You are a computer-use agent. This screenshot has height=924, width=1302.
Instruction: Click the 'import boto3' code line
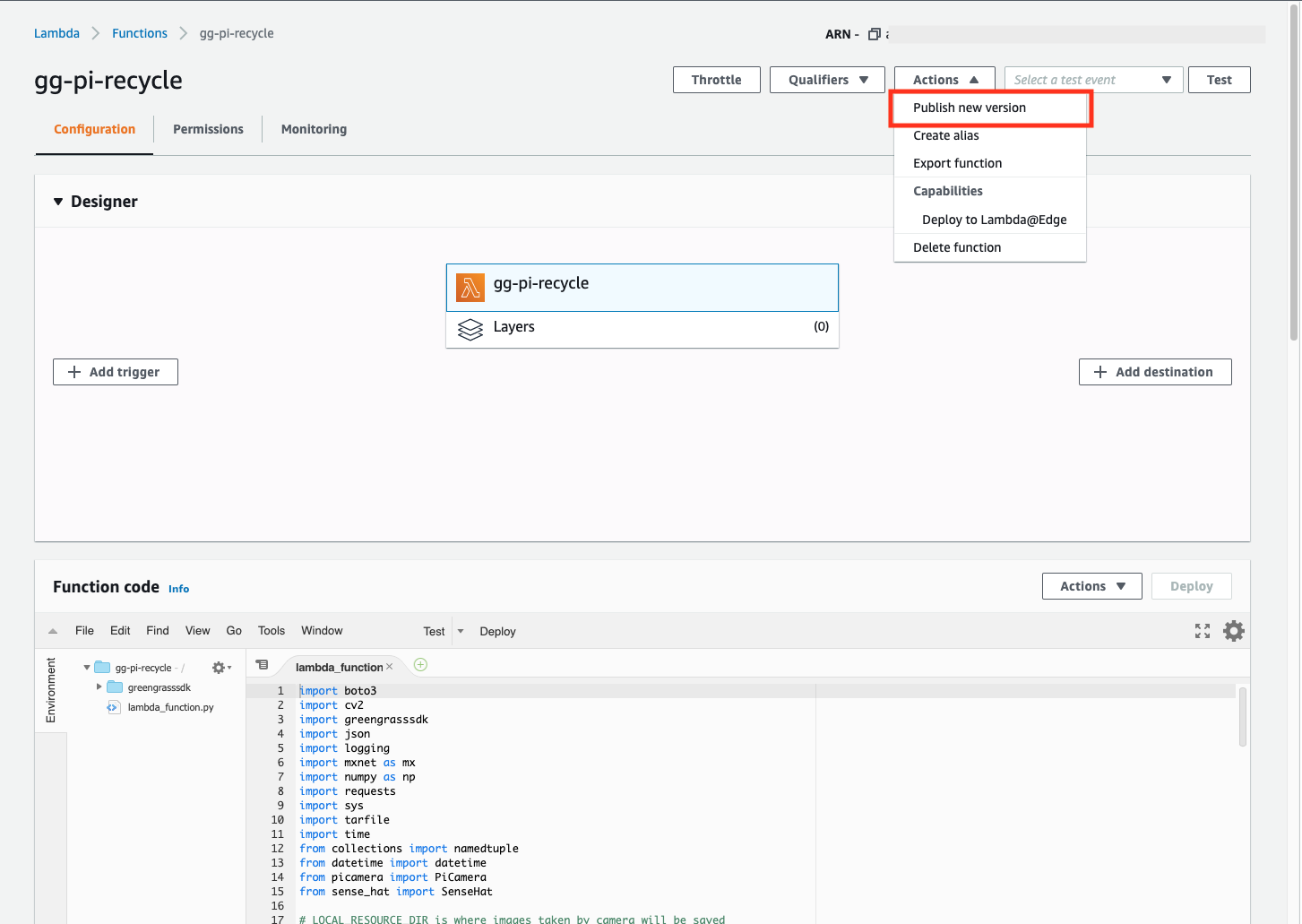pos(338,691)
